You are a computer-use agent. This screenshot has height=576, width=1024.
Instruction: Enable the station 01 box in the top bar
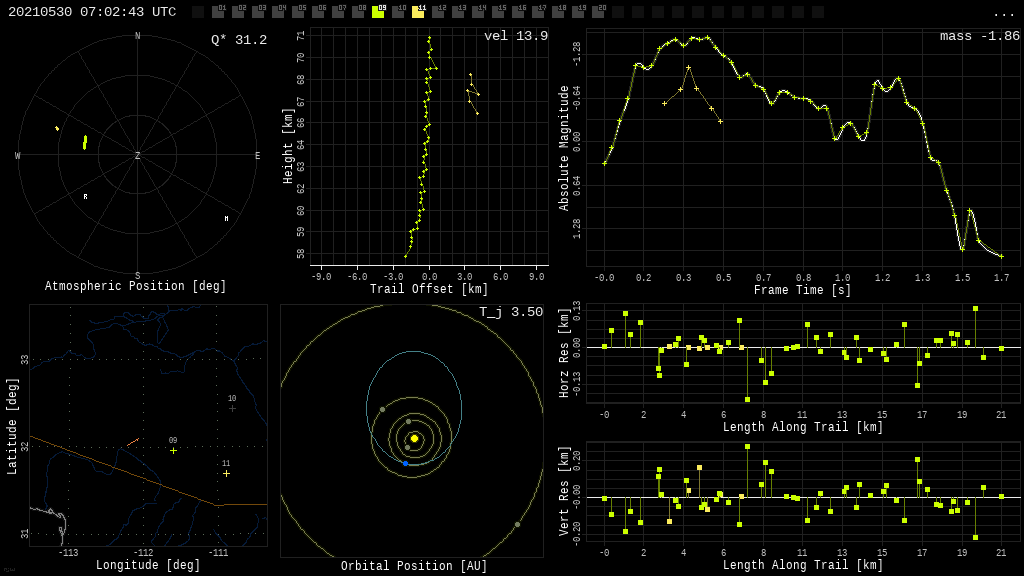(218, 12)
